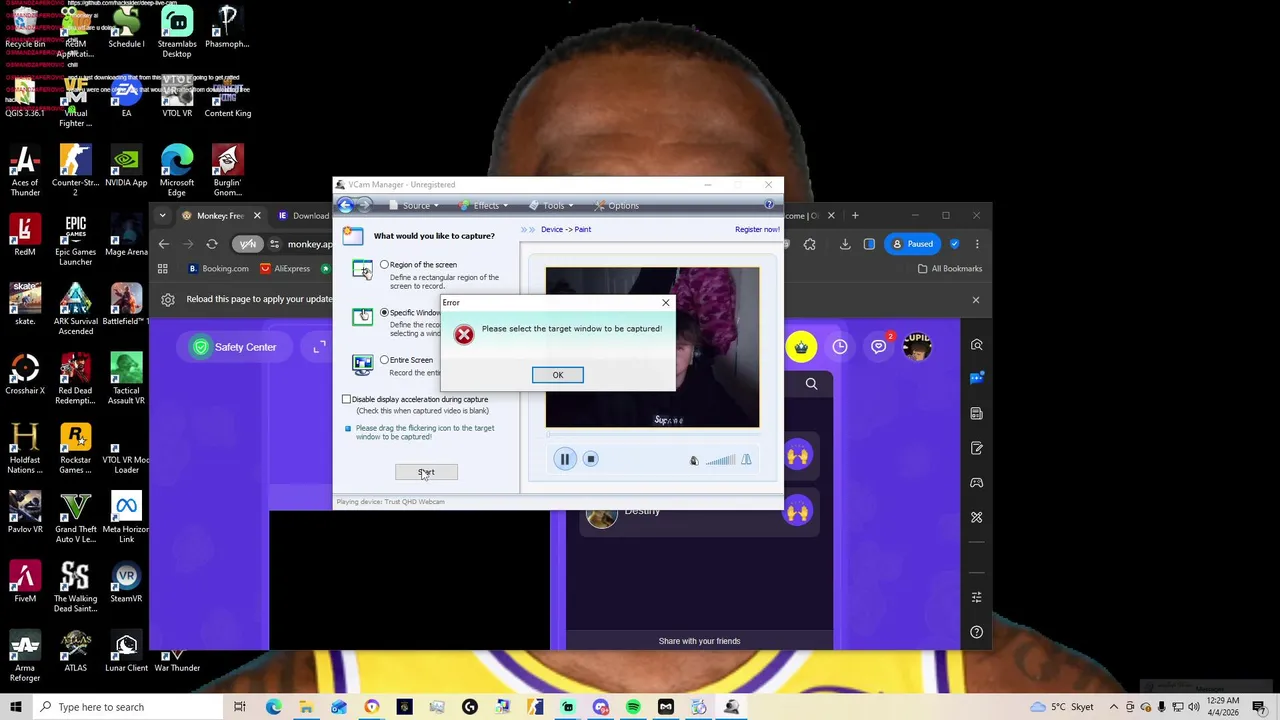Viewport: 1280px width, 720px height.
Task: Open the browser three-dot menu
Action: pos(977,244)
